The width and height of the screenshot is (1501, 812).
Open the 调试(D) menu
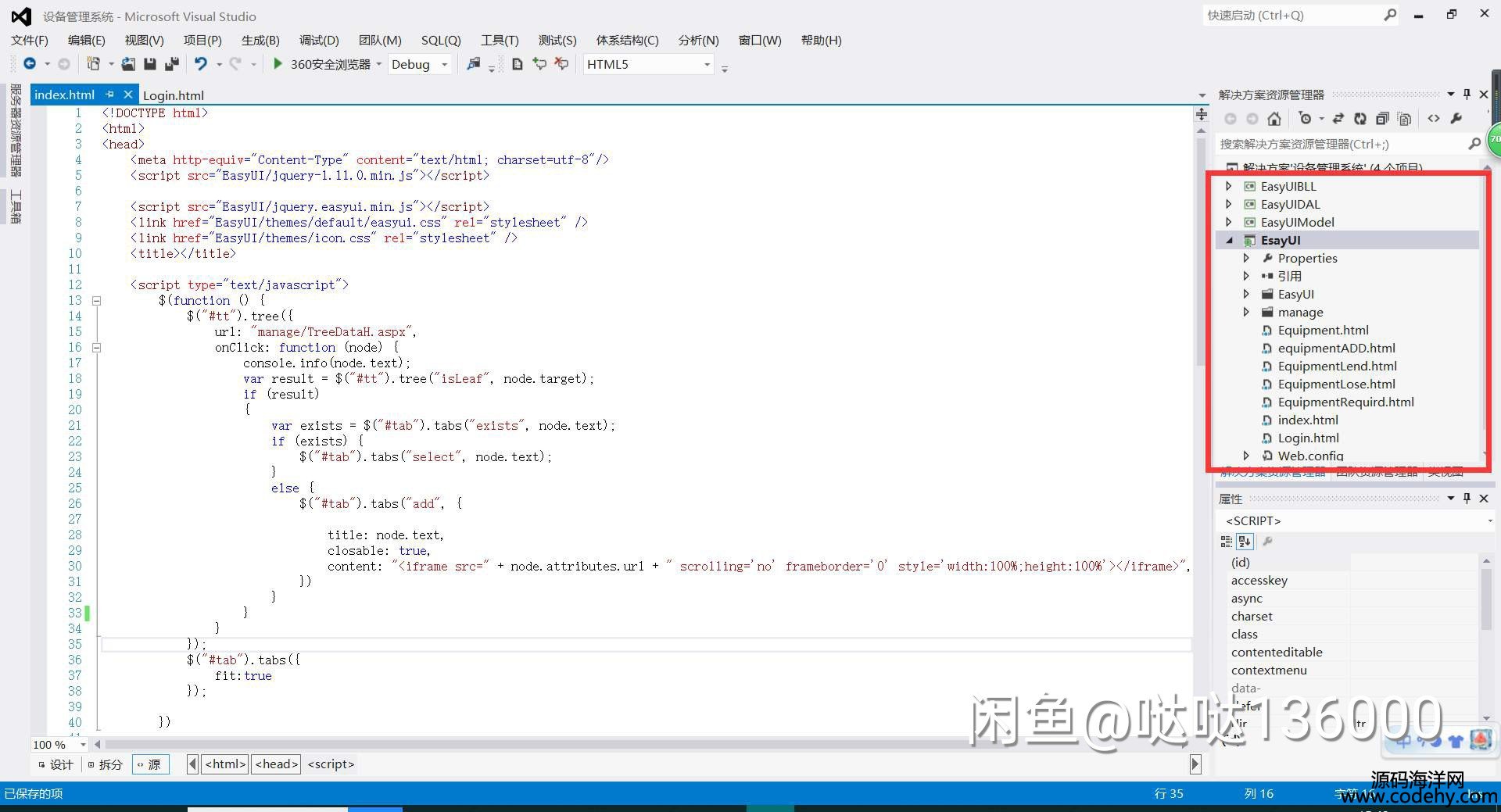[x=319, y=40]
